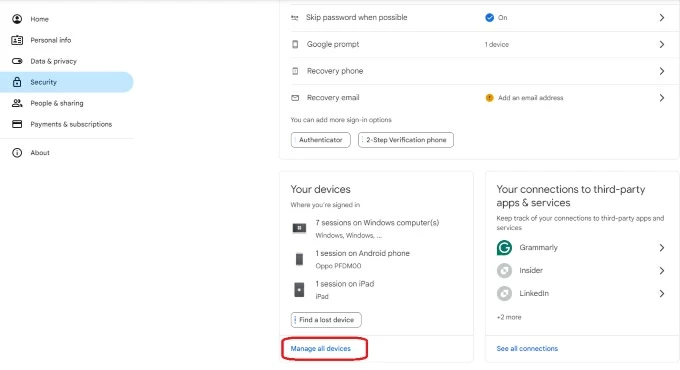This screenshot has width=680, height=370.
Task: Click the Data & privacy toggle icon
Action: tap(17, 61)
